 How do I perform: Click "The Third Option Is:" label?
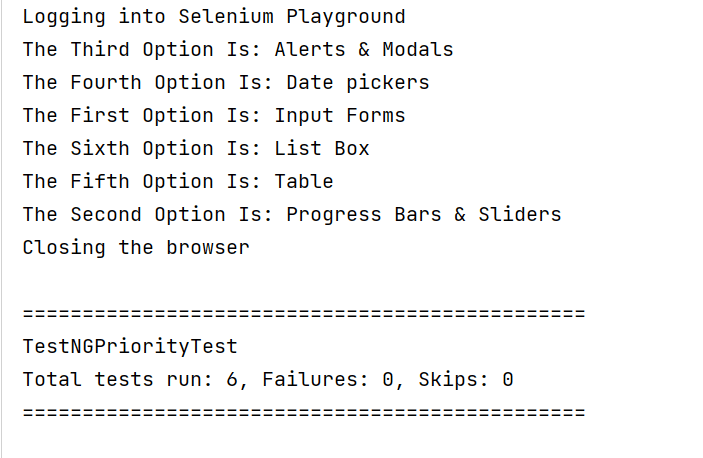point(142,50)
